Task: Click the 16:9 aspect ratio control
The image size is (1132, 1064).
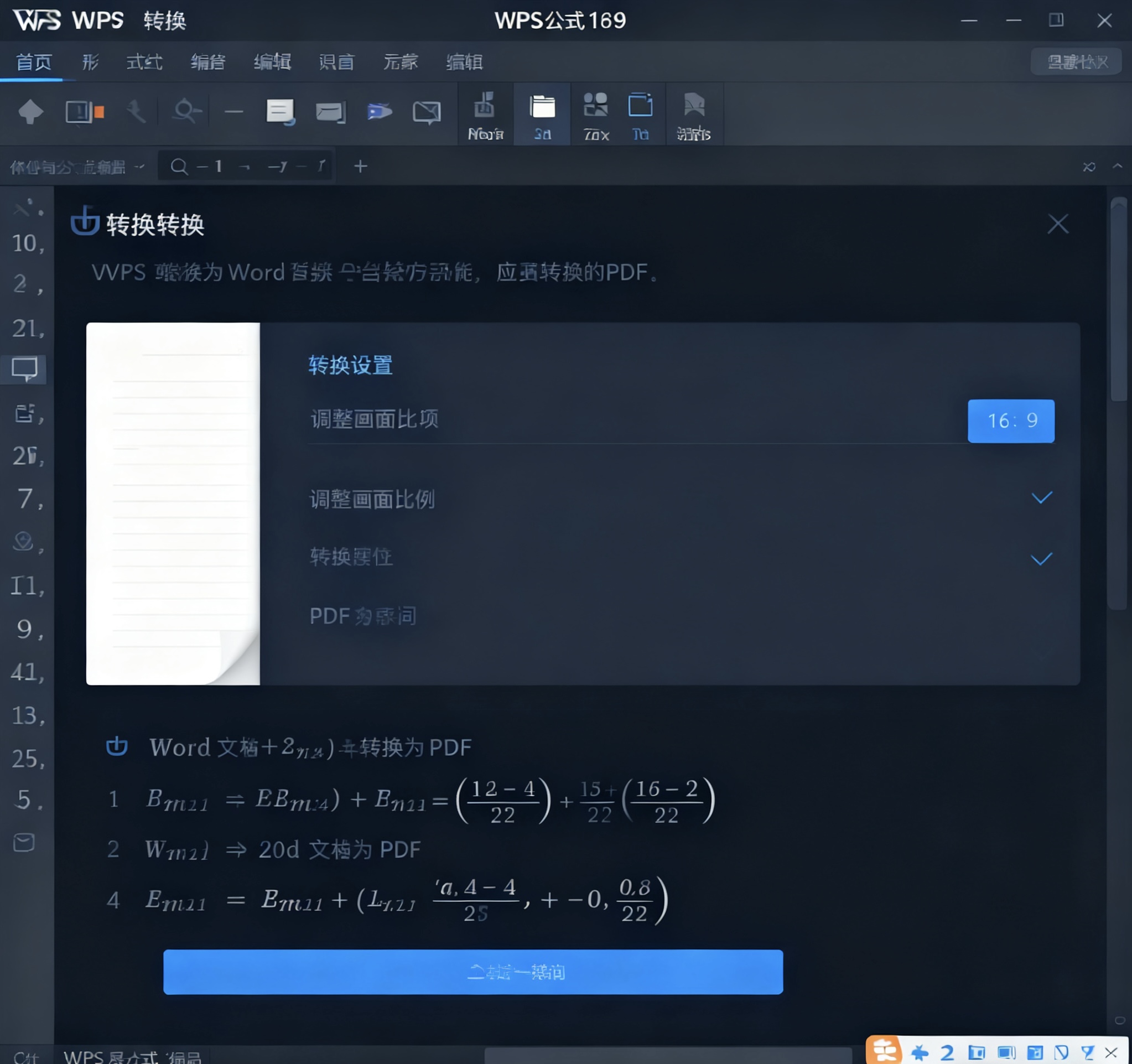Action: [1011, 421]
